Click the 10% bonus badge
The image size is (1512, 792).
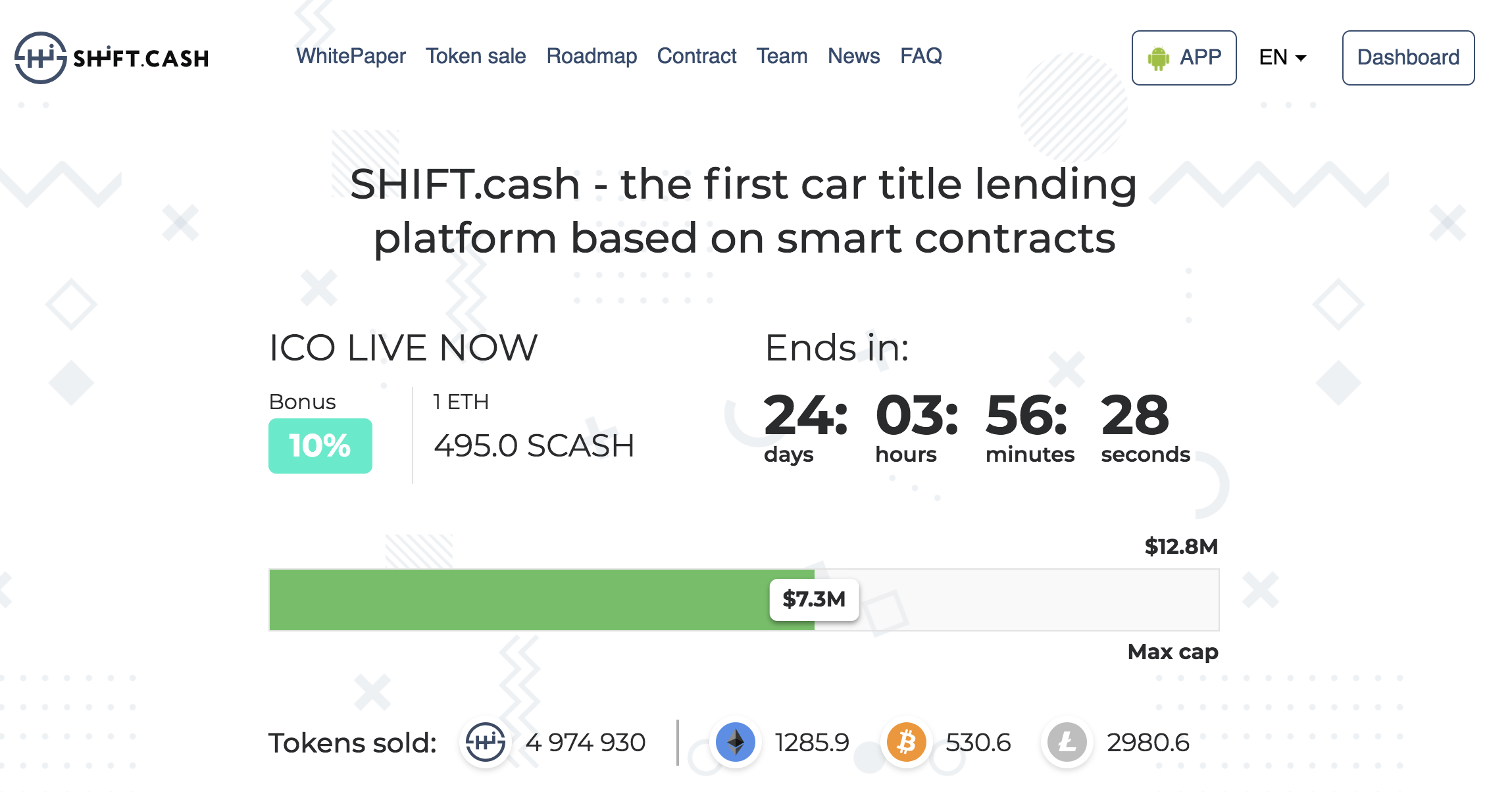(320, 445)
